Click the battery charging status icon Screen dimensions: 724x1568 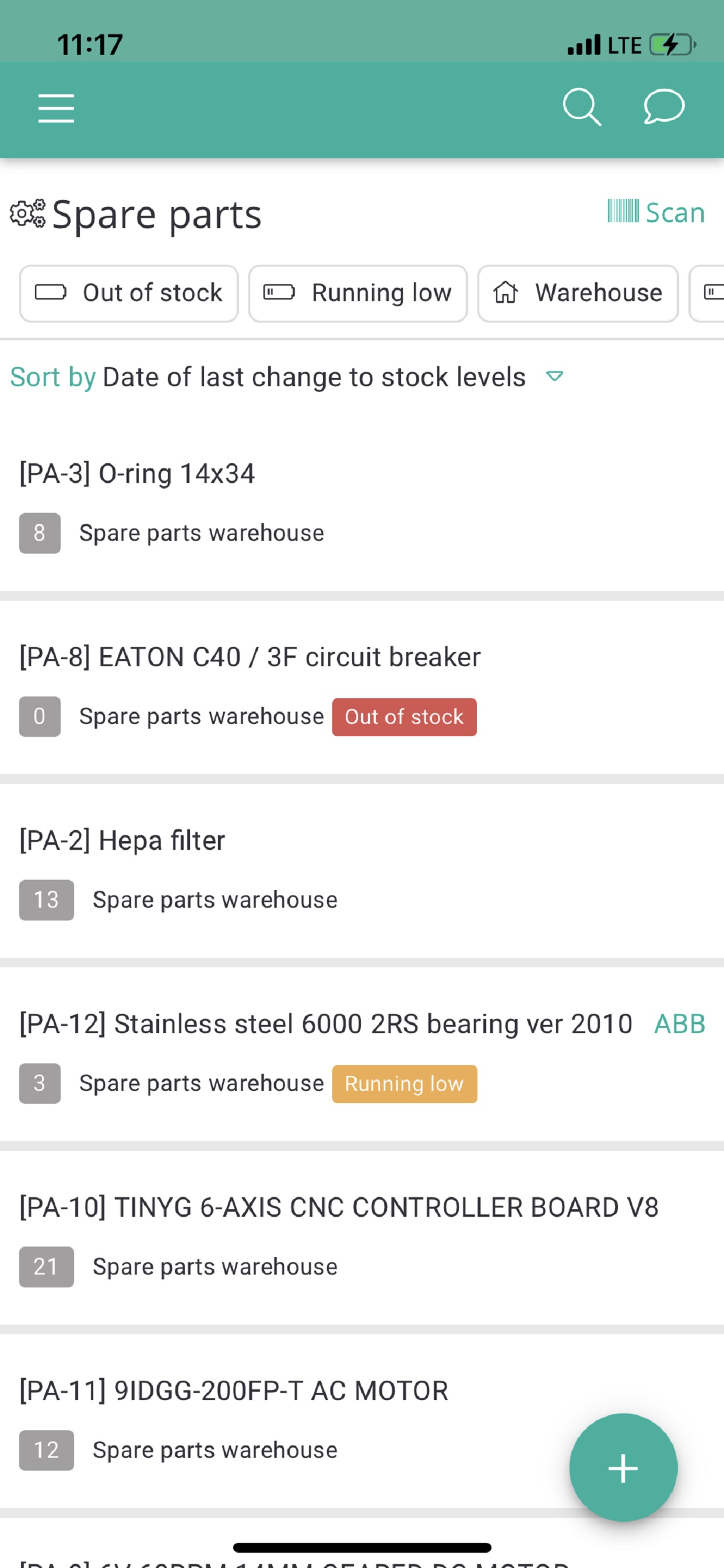[x=673, y=45]
